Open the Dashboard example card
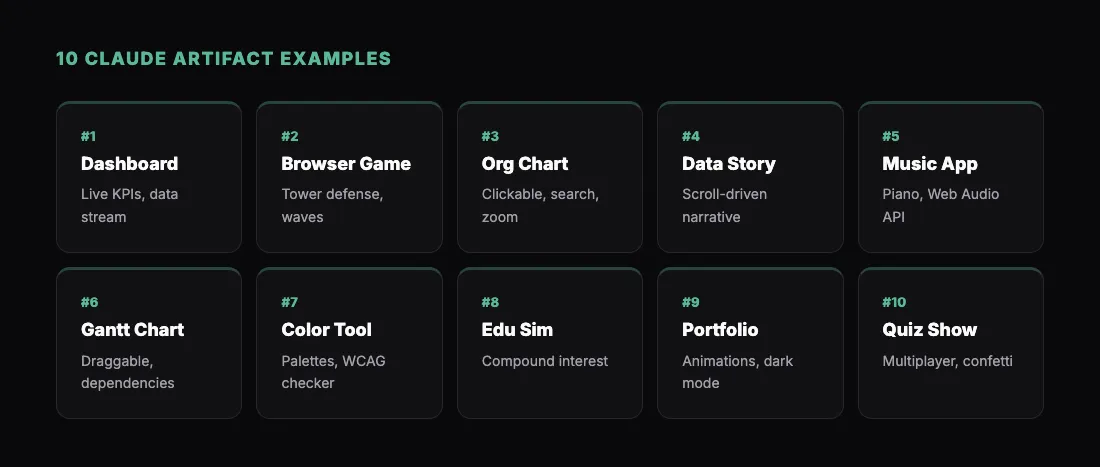The height and width of the screenshot is (467, 1100). click(x=149, y=177)
